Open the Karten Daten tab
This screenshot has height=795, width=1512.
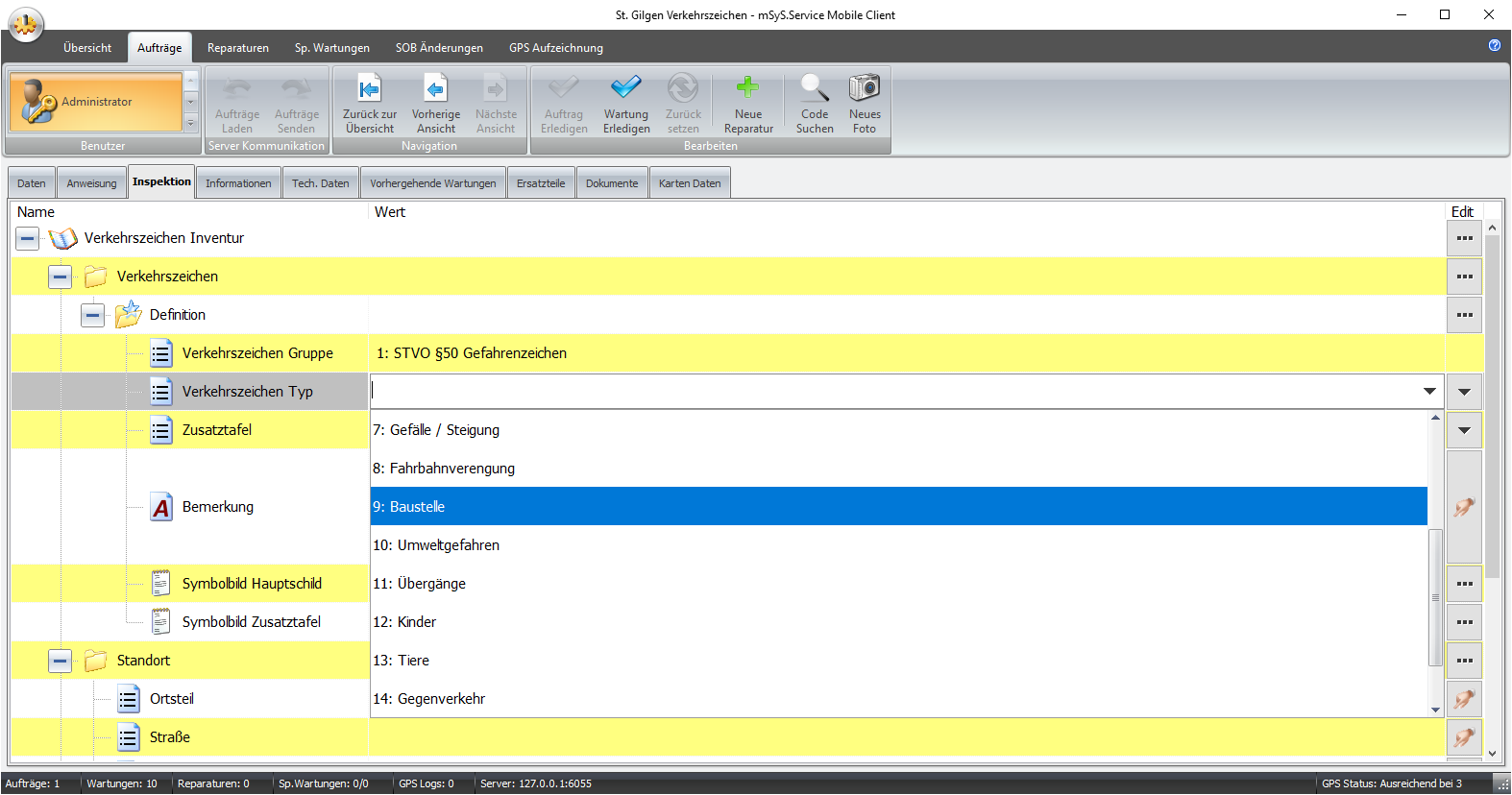(x=689, y=183)
